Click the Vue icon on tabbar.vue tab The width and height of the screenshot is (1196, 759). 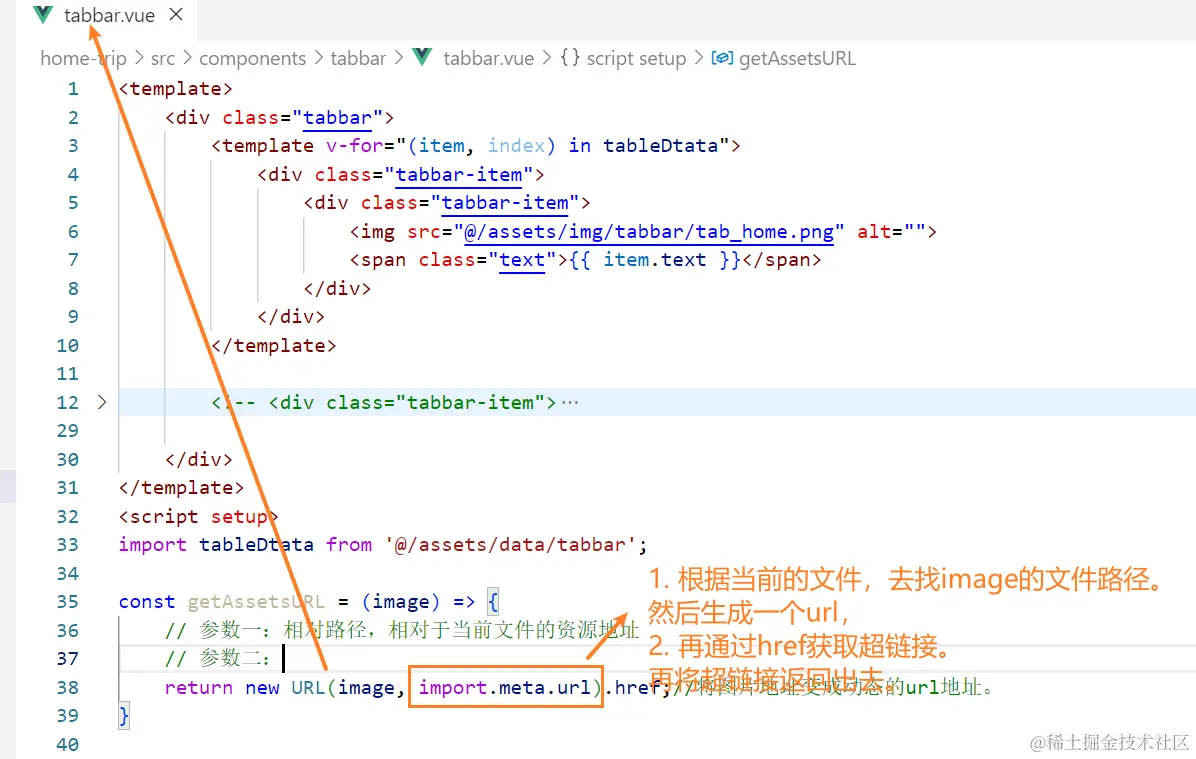point(43,14)
